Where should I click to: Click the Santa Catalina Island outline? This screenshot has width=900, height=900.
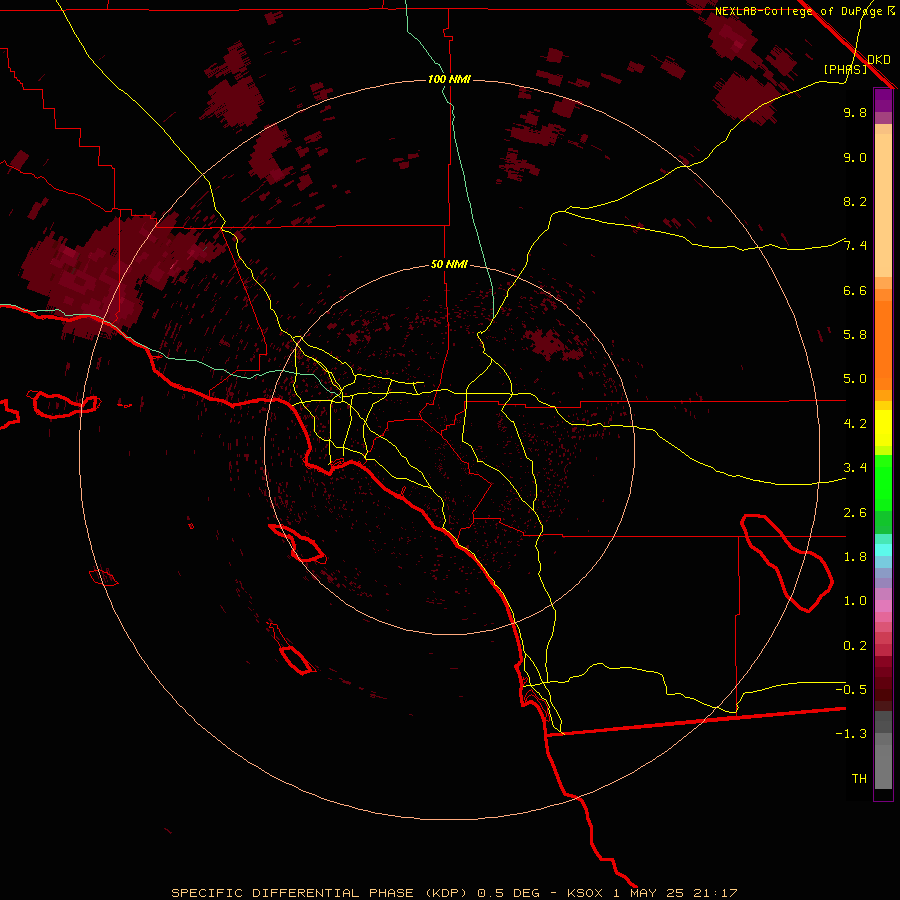pyautogui.click(x=297, y=543)
